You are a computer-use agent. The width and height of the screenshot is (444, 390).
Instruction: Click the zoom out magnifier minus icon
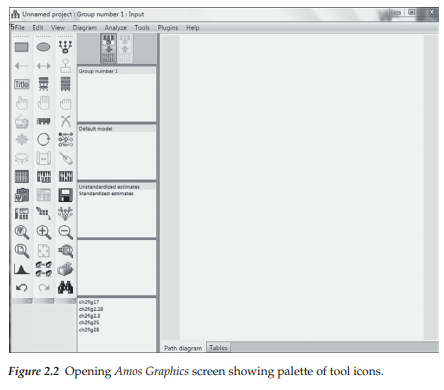click(66, 232)
